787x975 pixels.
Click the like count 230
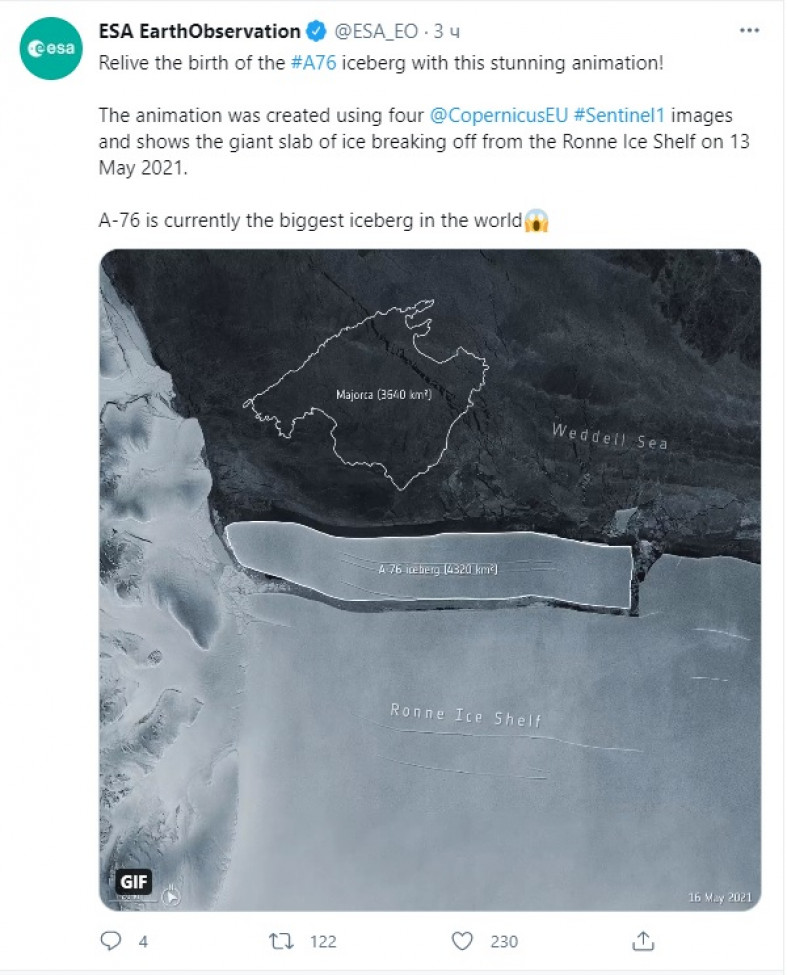point(504,941)
